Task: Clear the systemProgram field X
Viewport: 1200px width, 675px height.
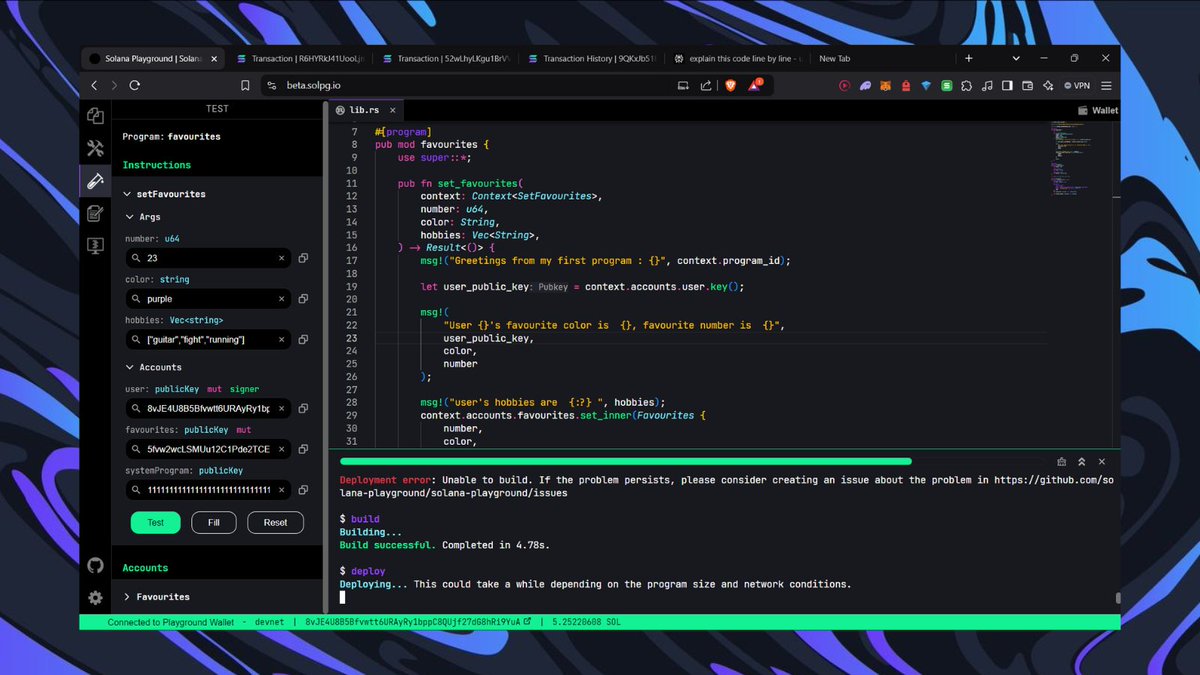Action: (x=281, y=490)
